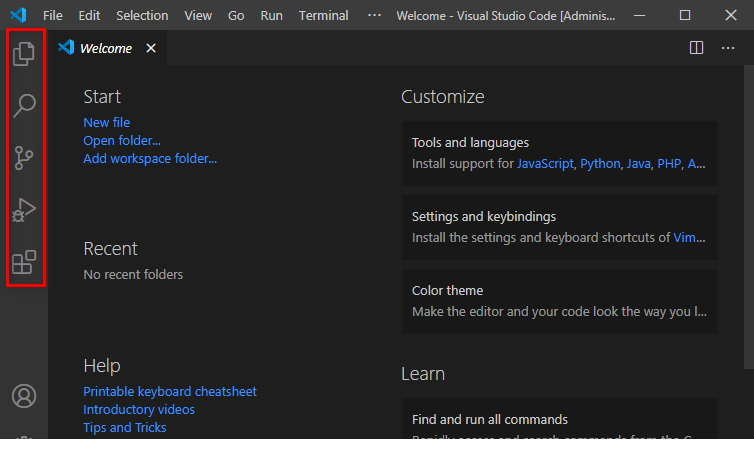
Task: Open the Terminal menu
Action: (x=323, y=15)
